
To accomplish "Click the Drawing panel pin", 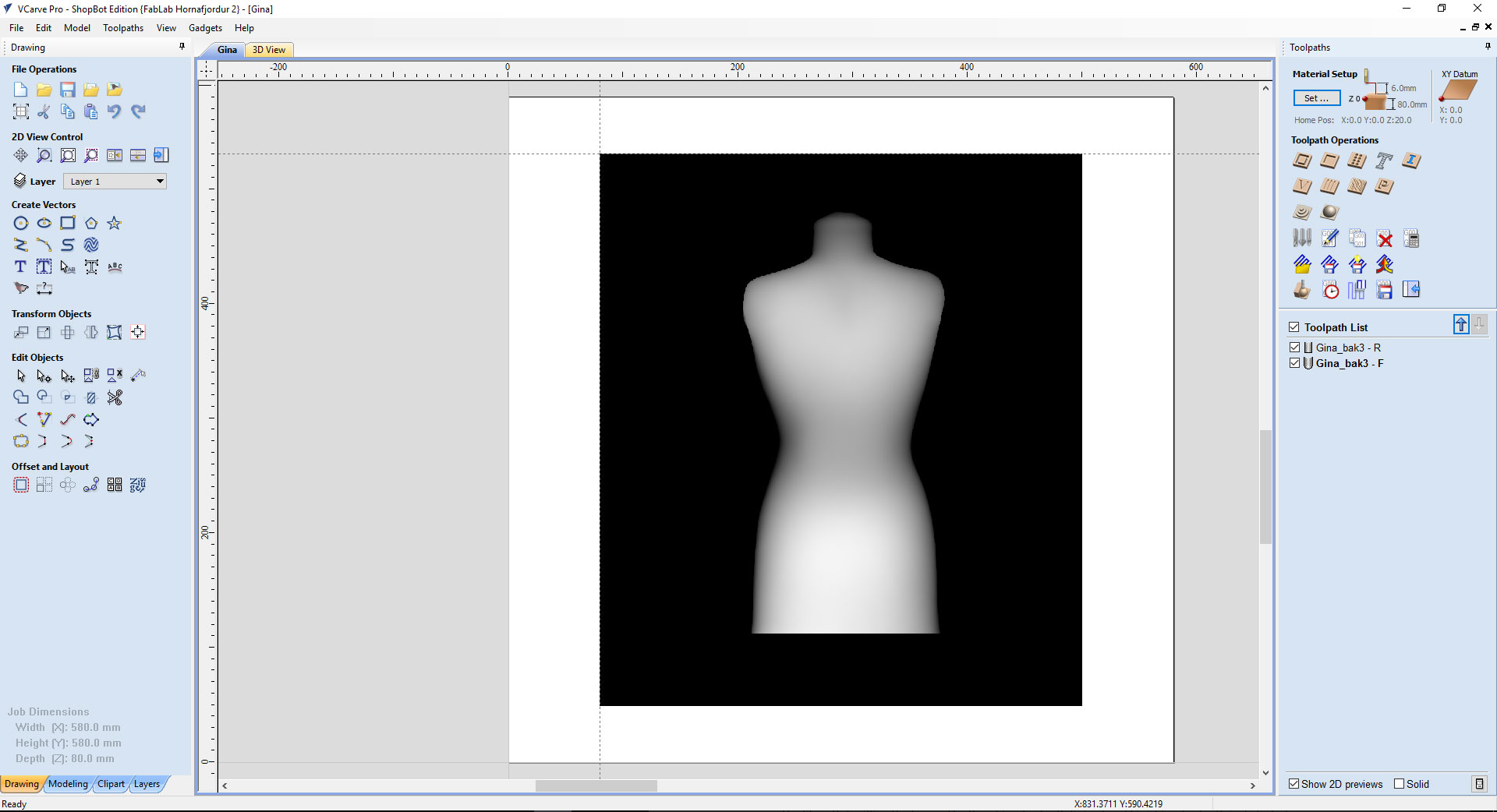I will (182, 47).
